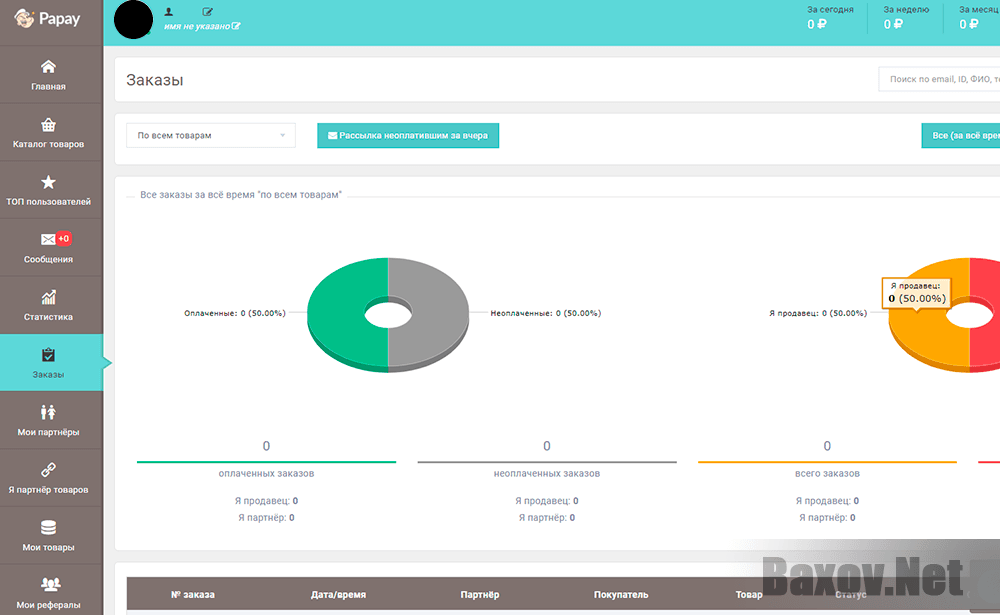Screen dimensions: 1000x615
Task: Open Сообщения envelope icon with counter badge
Action: [49, 239]
